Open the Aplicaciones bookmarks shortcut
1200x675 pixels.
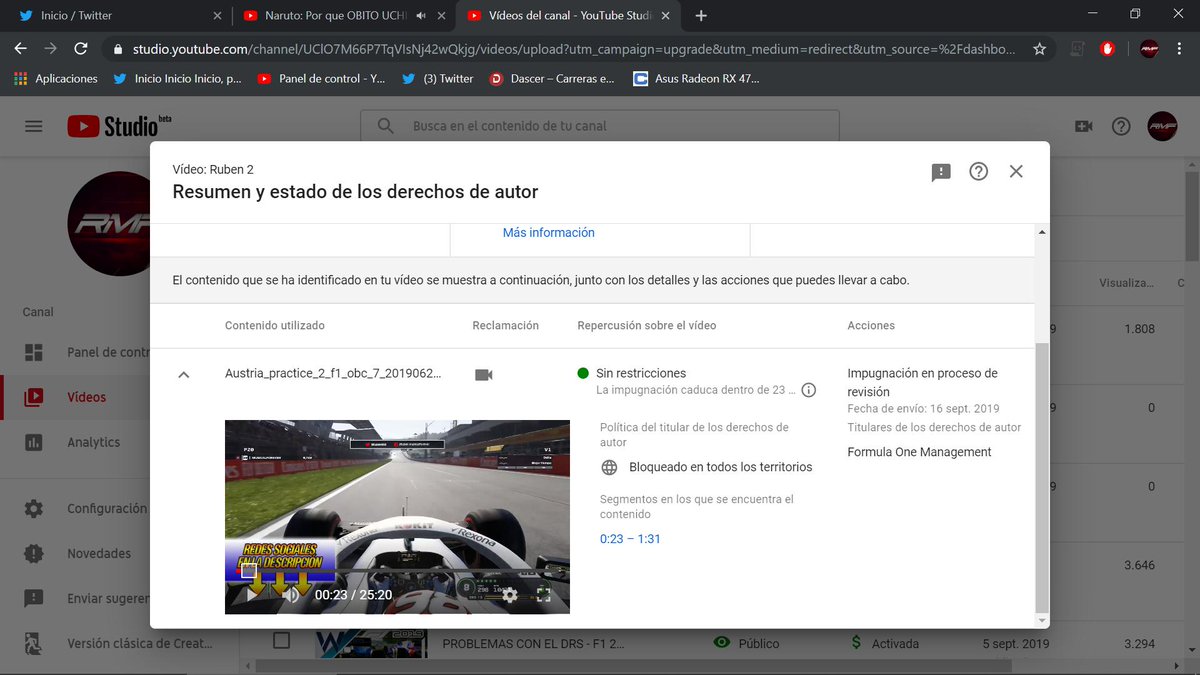pyautogui.click(x=56, y=78)
